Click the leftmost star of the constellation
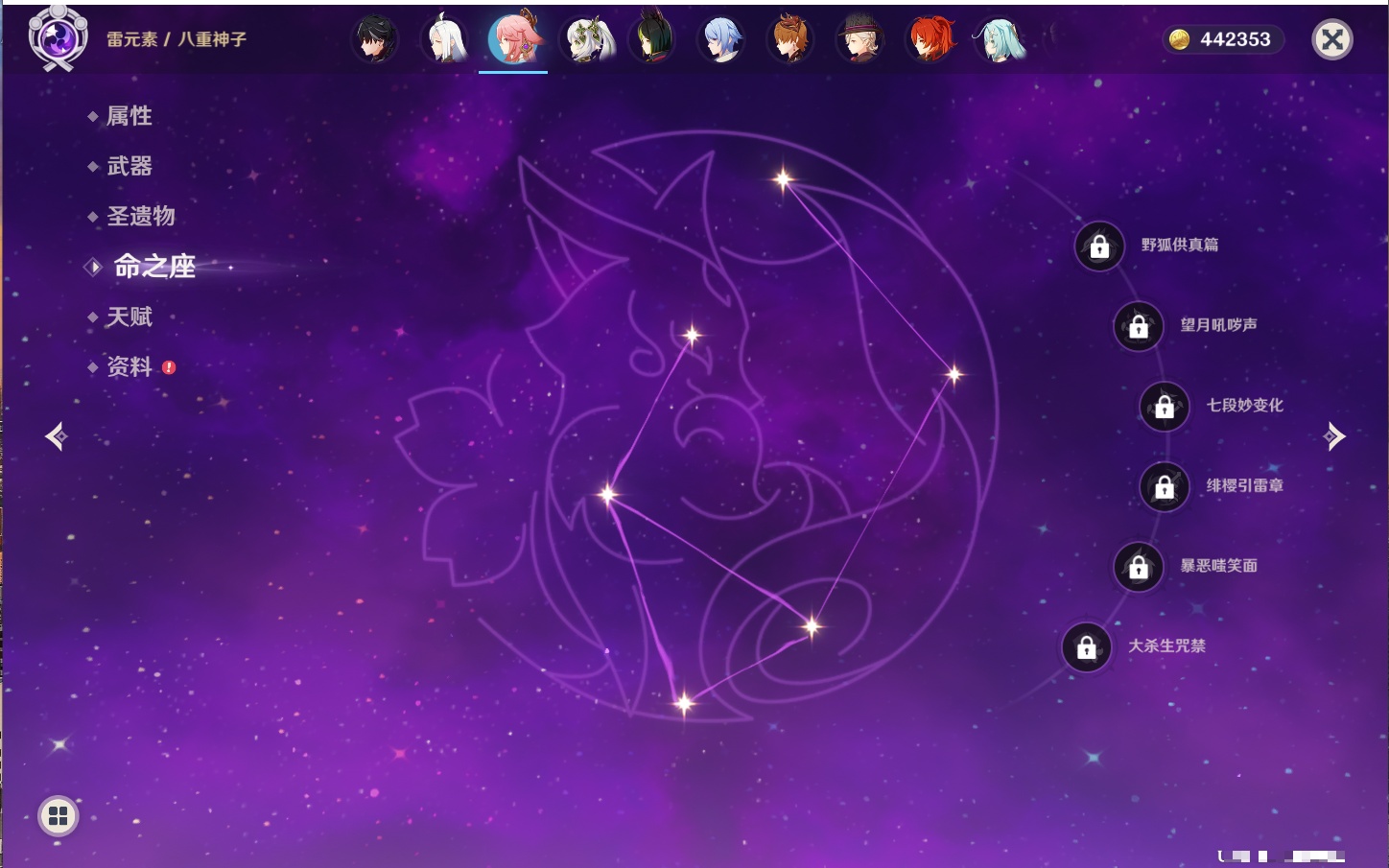Image resolution: width=1389 pixels, height=868 pixels. (607, 495)
